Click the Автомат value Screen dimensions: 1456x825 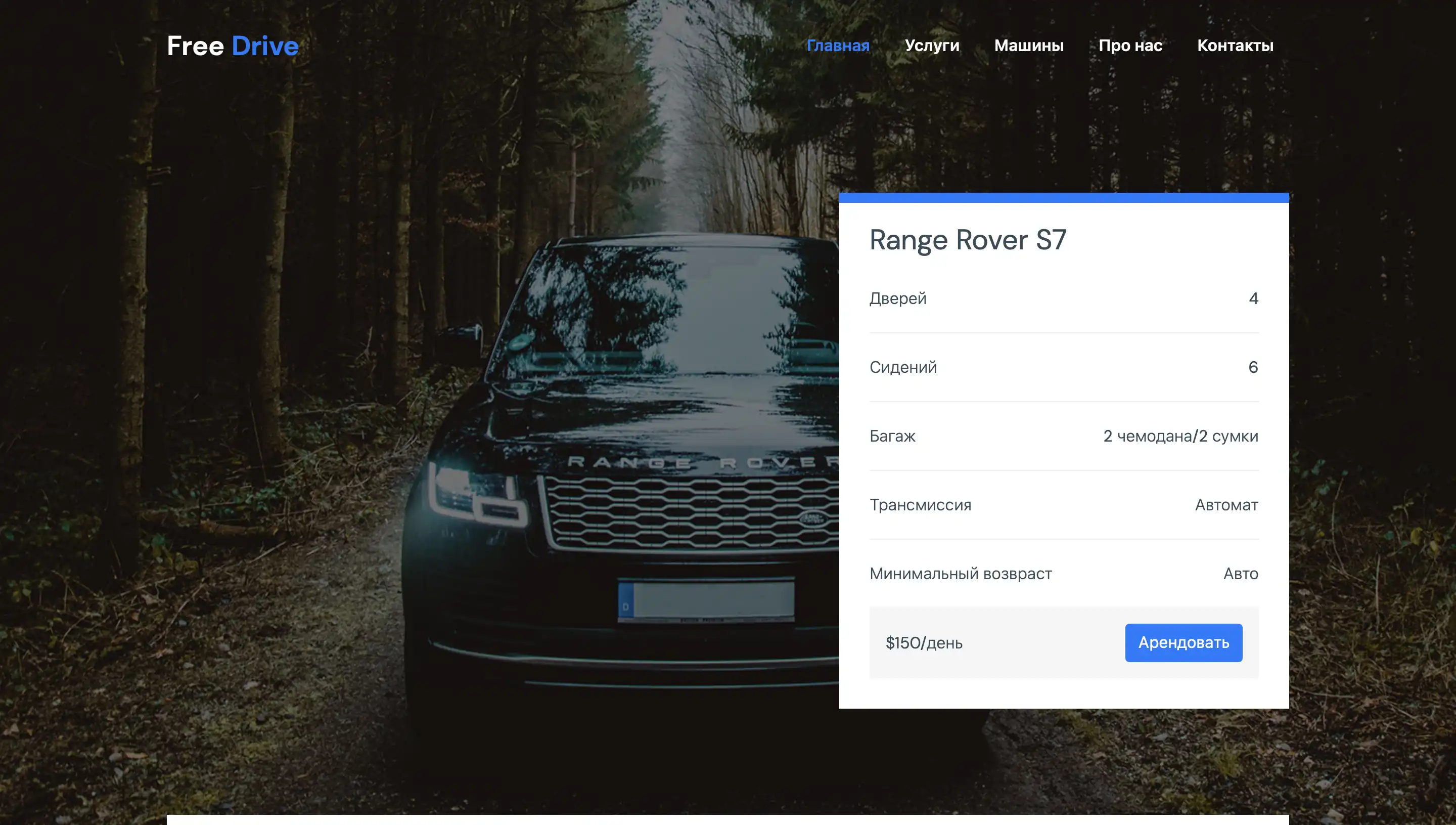[x=1226, y=505]
